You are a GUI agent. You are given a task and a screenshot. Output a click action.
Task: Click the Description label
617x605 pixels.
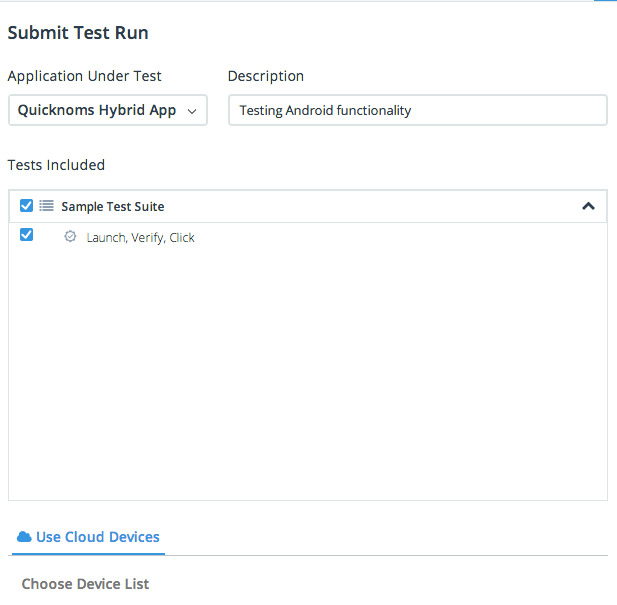coord(266,76)
